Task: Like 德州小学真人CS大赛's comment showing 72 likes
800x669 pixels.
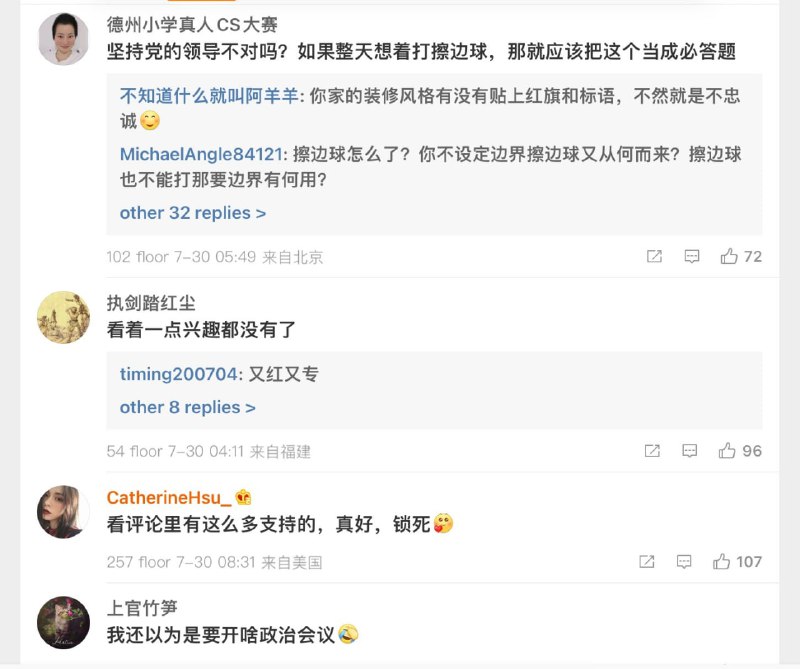Action: point(728,256)
